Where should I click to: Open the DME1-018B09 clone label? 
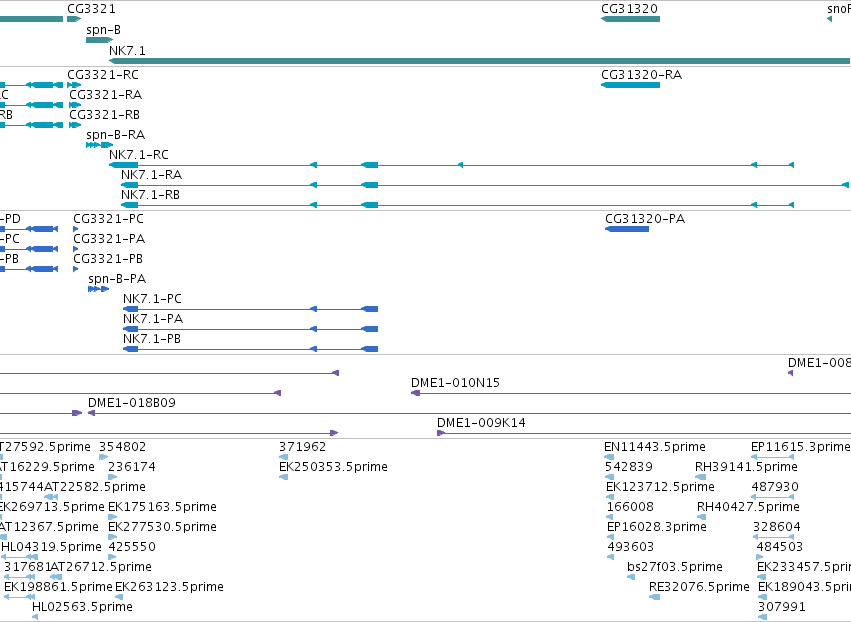point(132,403)
